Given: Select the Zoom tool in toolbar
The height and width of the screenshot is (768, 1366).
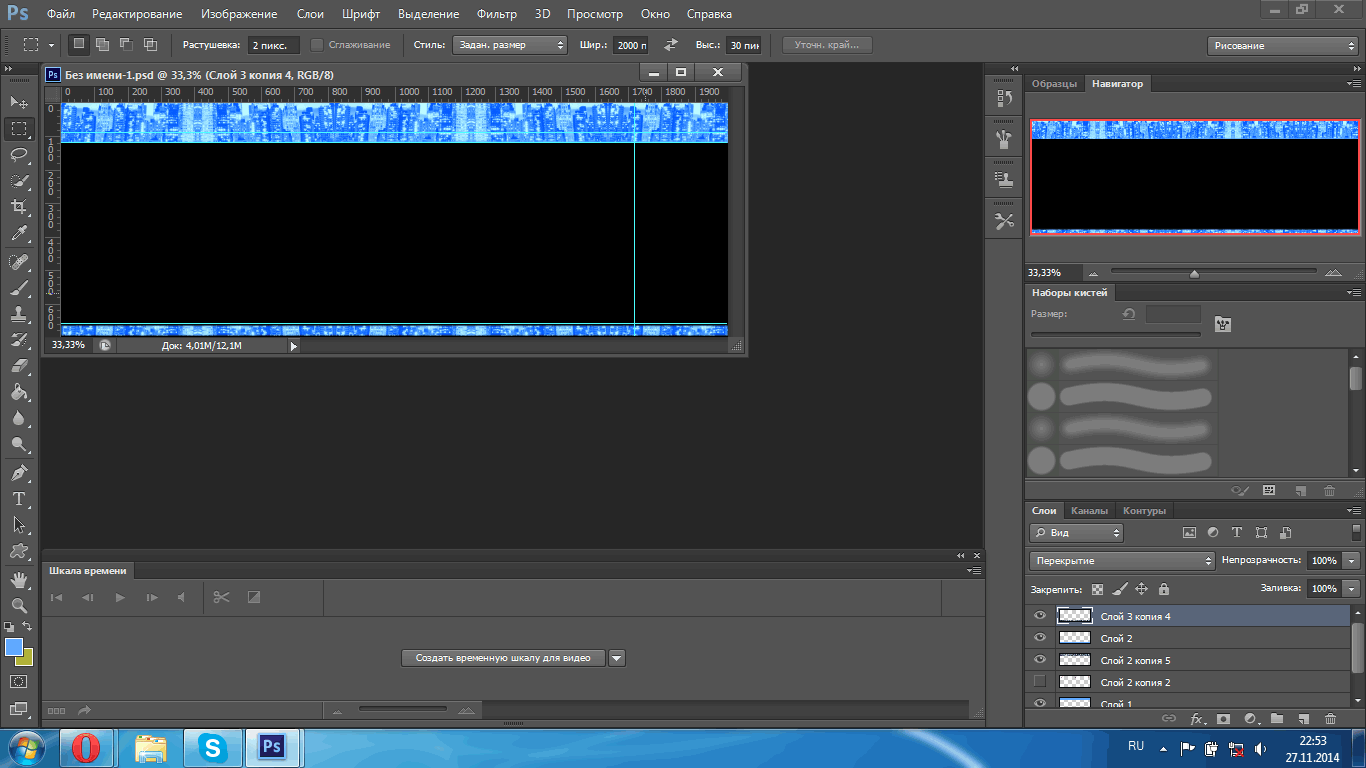Looking at the screenshot, I should point(19,606).
